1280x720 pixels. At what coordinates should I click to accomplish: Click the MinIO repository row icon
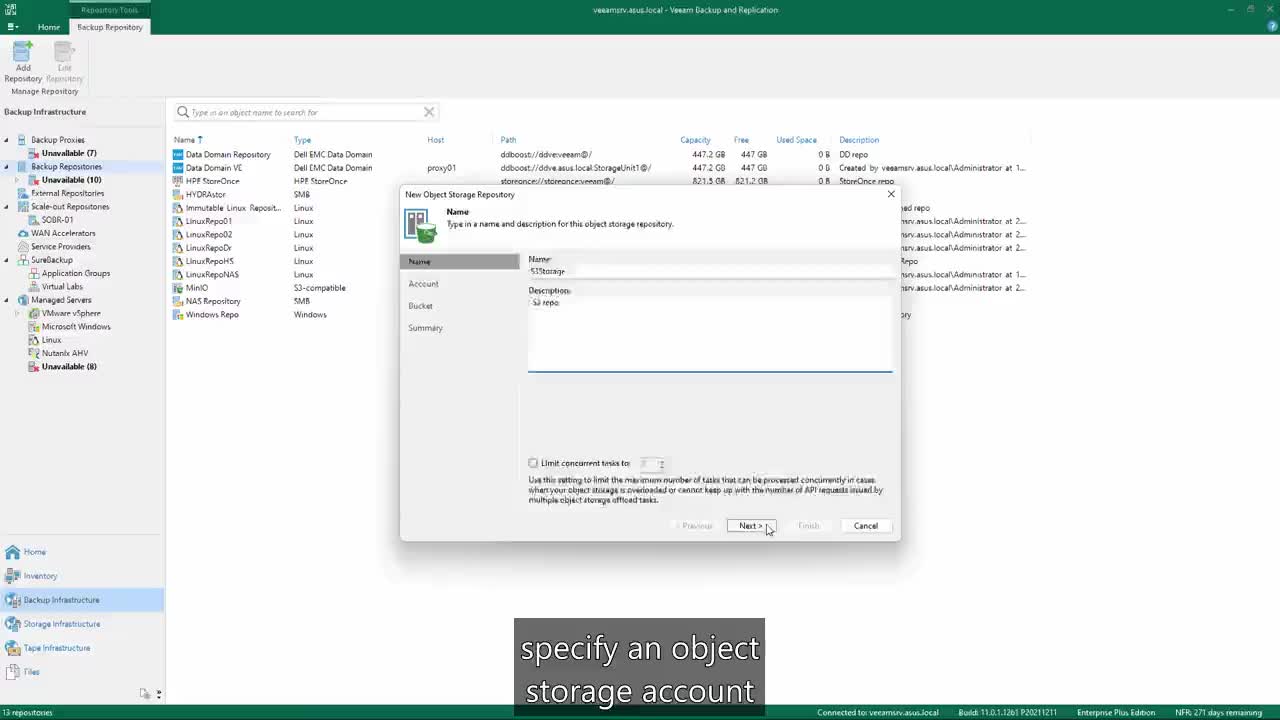[178, 288]
